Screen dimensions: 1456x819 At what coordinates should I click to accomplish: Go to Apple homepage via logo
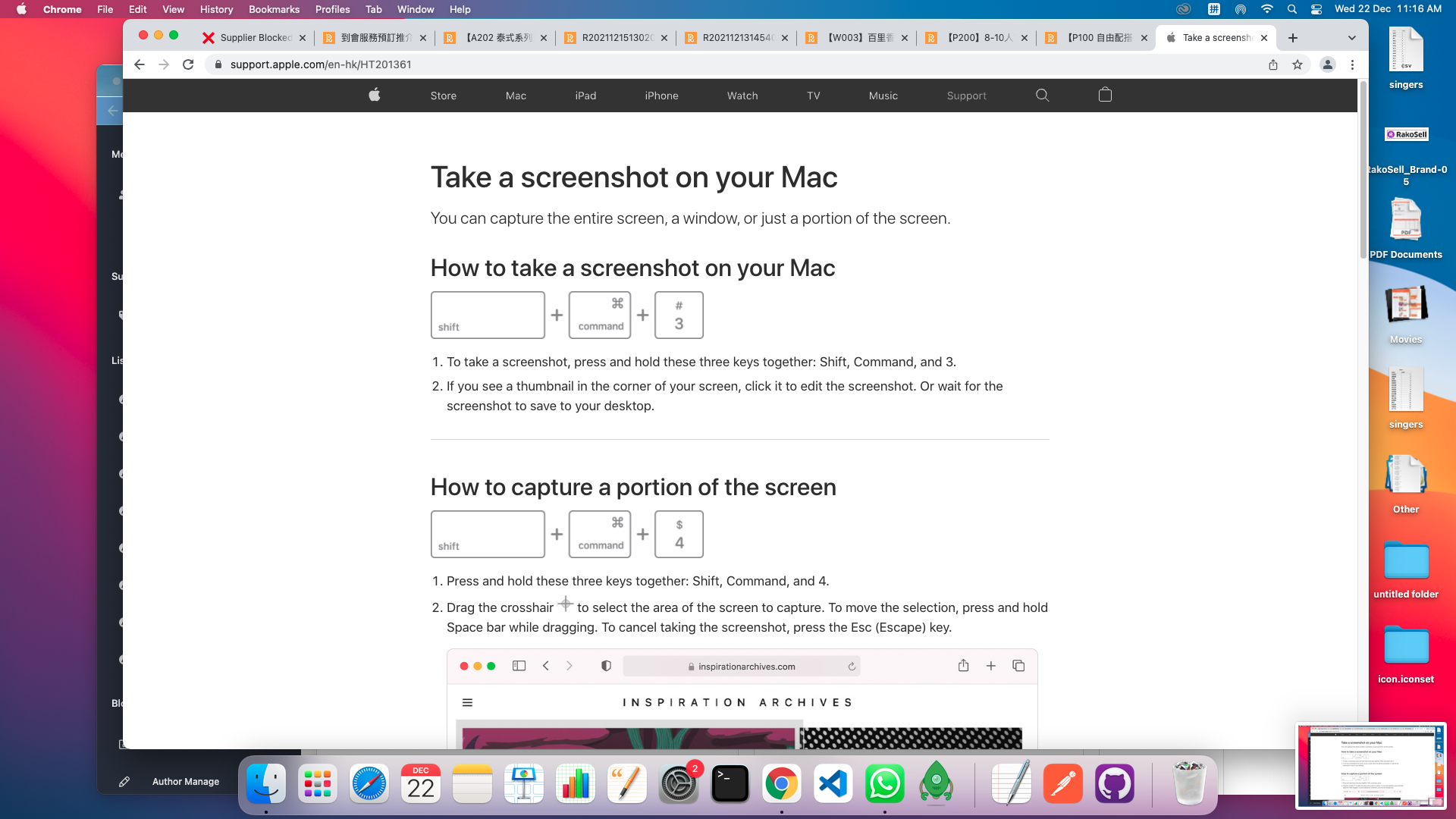coord(374,95)
